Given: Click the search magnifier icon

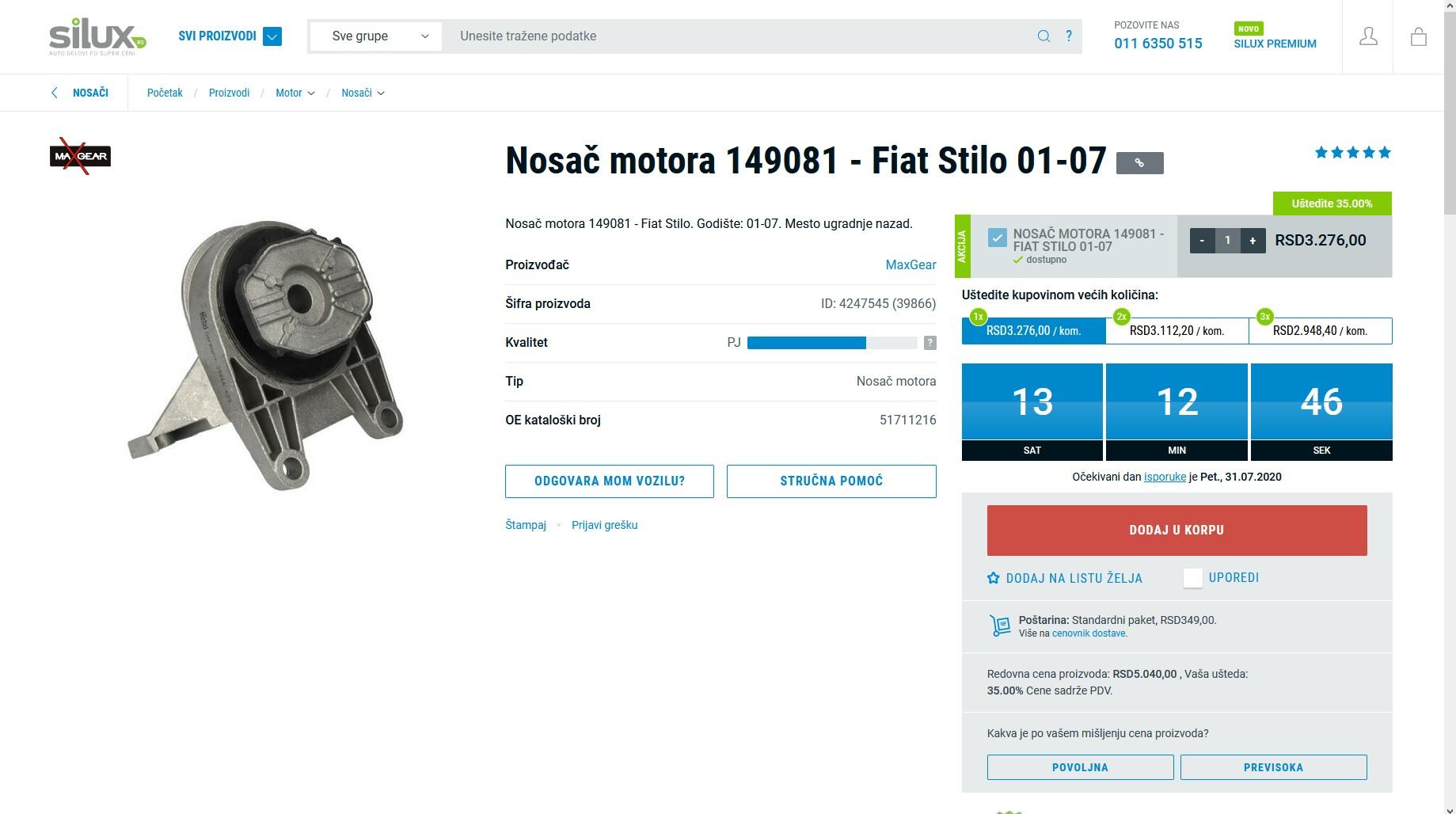Looking at the screenshot, I should 1044,36.
